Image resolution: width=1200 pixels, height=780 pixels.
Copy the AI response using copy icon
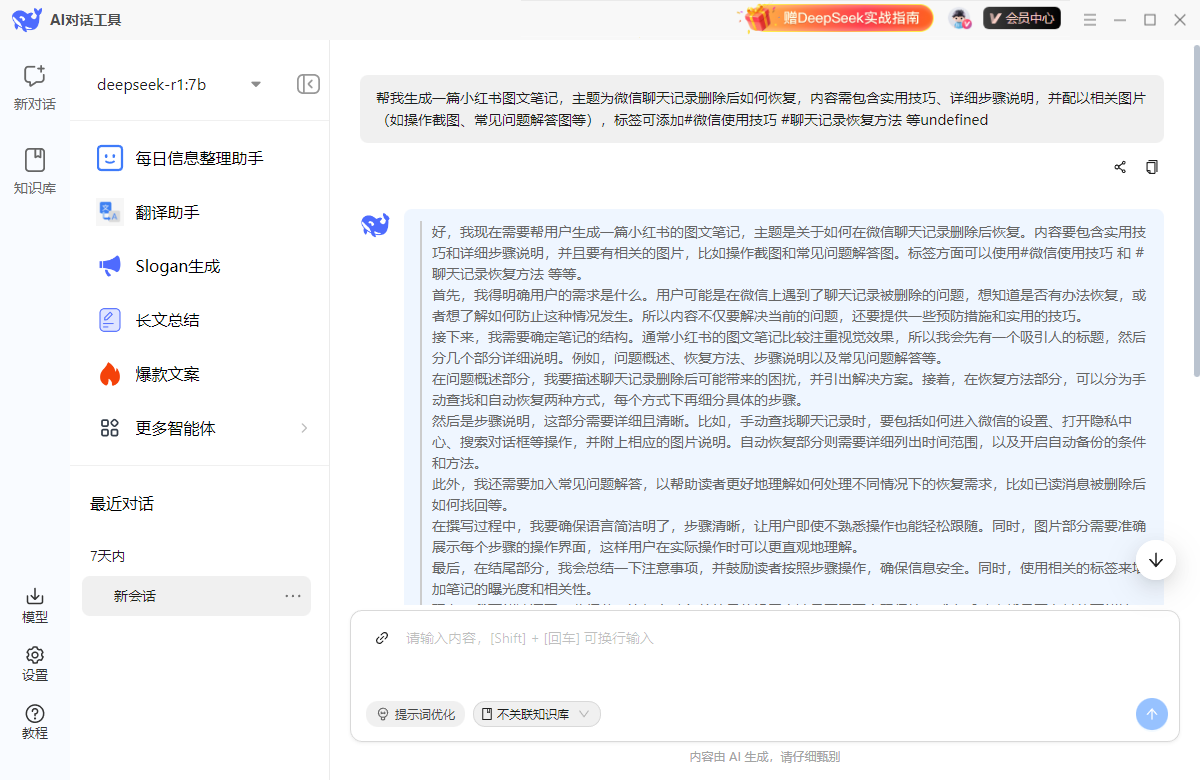[1152, 167]
